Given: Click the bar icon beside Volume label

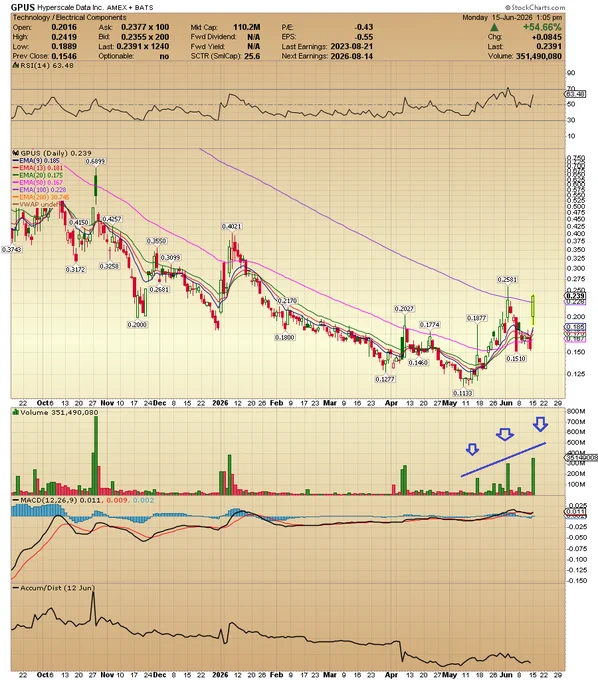Looking at the screenshot, I should point(16,412).
